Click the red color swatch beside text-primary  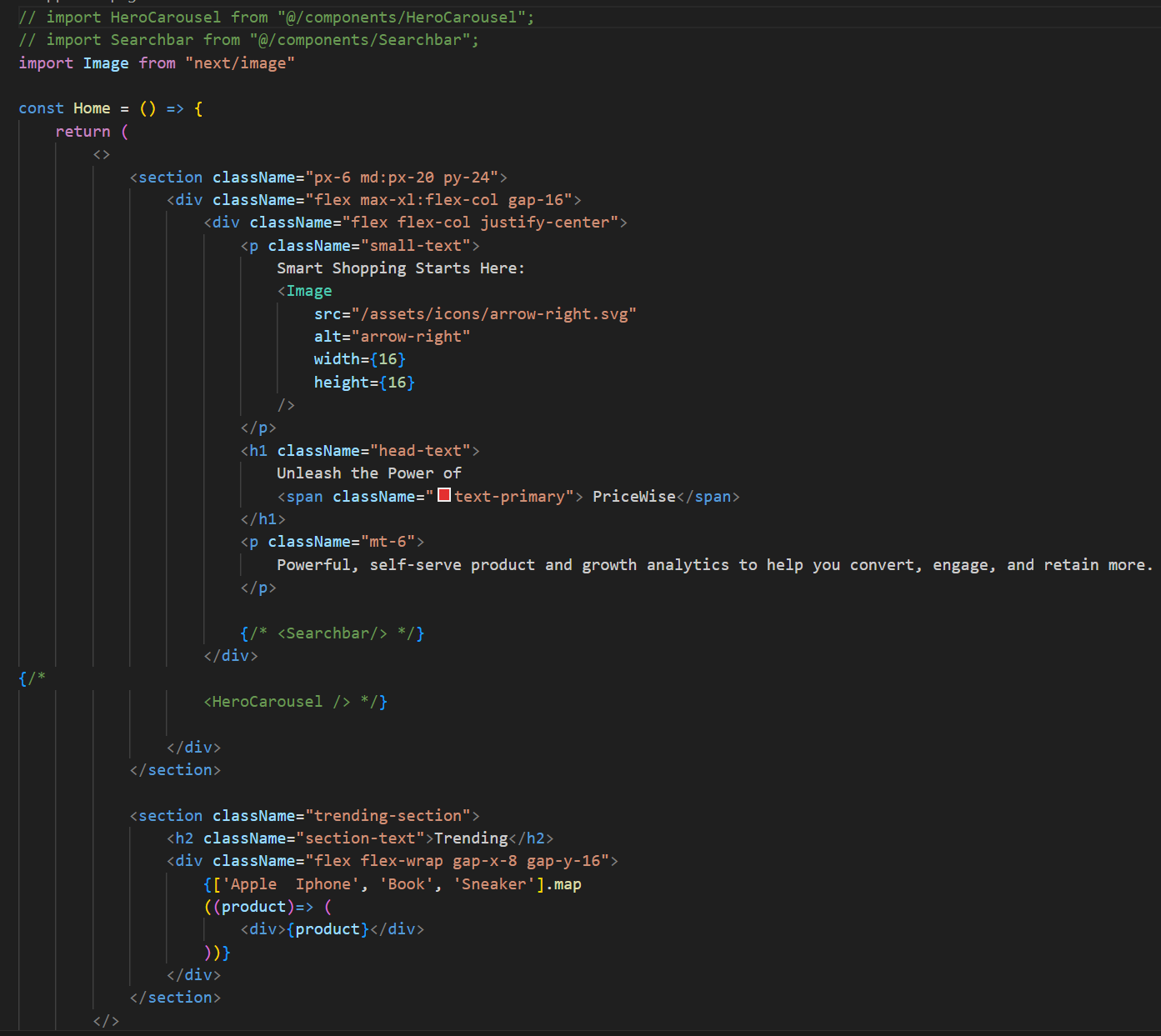[x=443, y=494]
